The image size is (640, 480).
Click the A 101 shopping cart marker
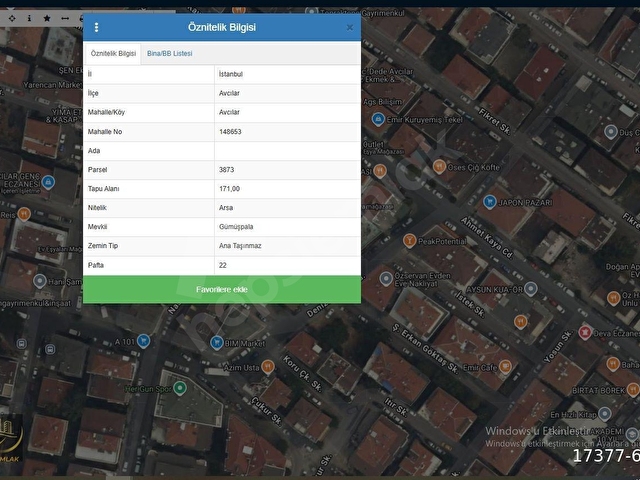pos(143,340)
